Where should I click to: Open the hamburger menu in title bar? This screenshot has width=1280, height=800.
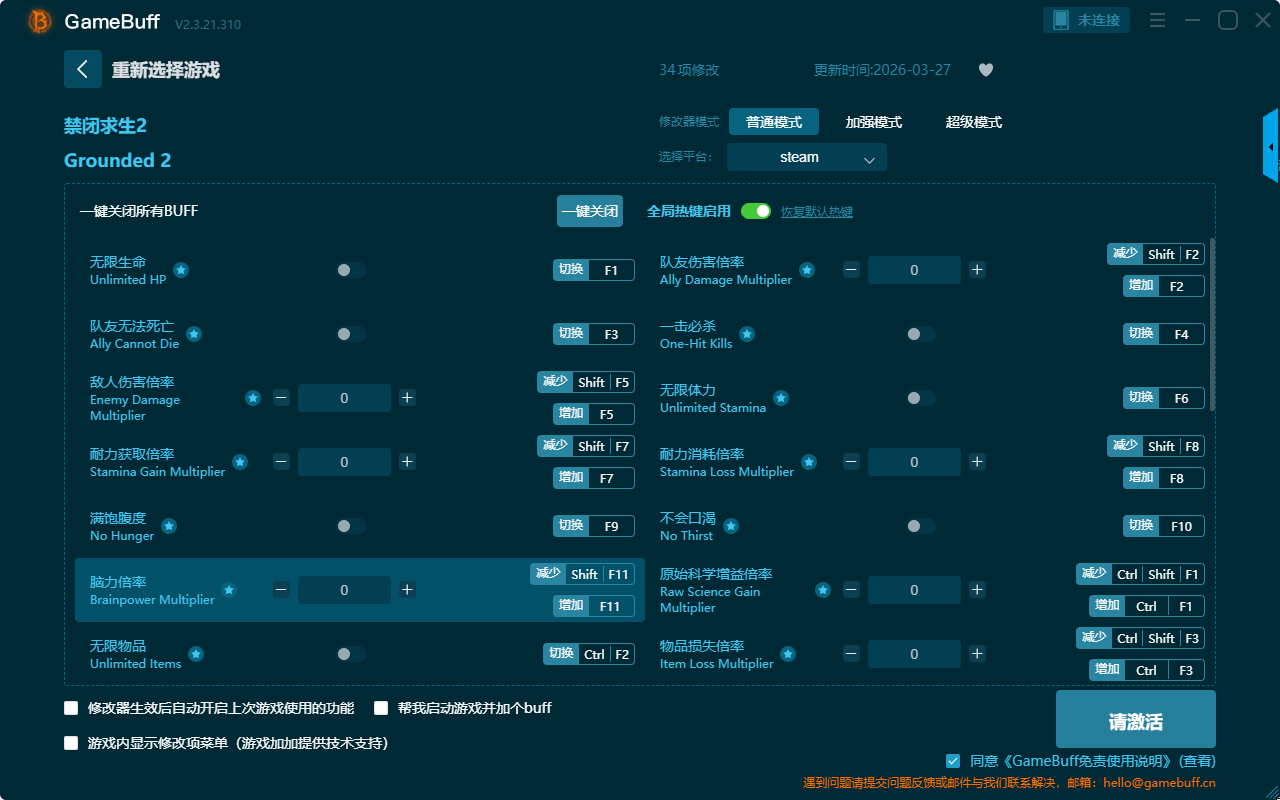tap(1157, 20)
